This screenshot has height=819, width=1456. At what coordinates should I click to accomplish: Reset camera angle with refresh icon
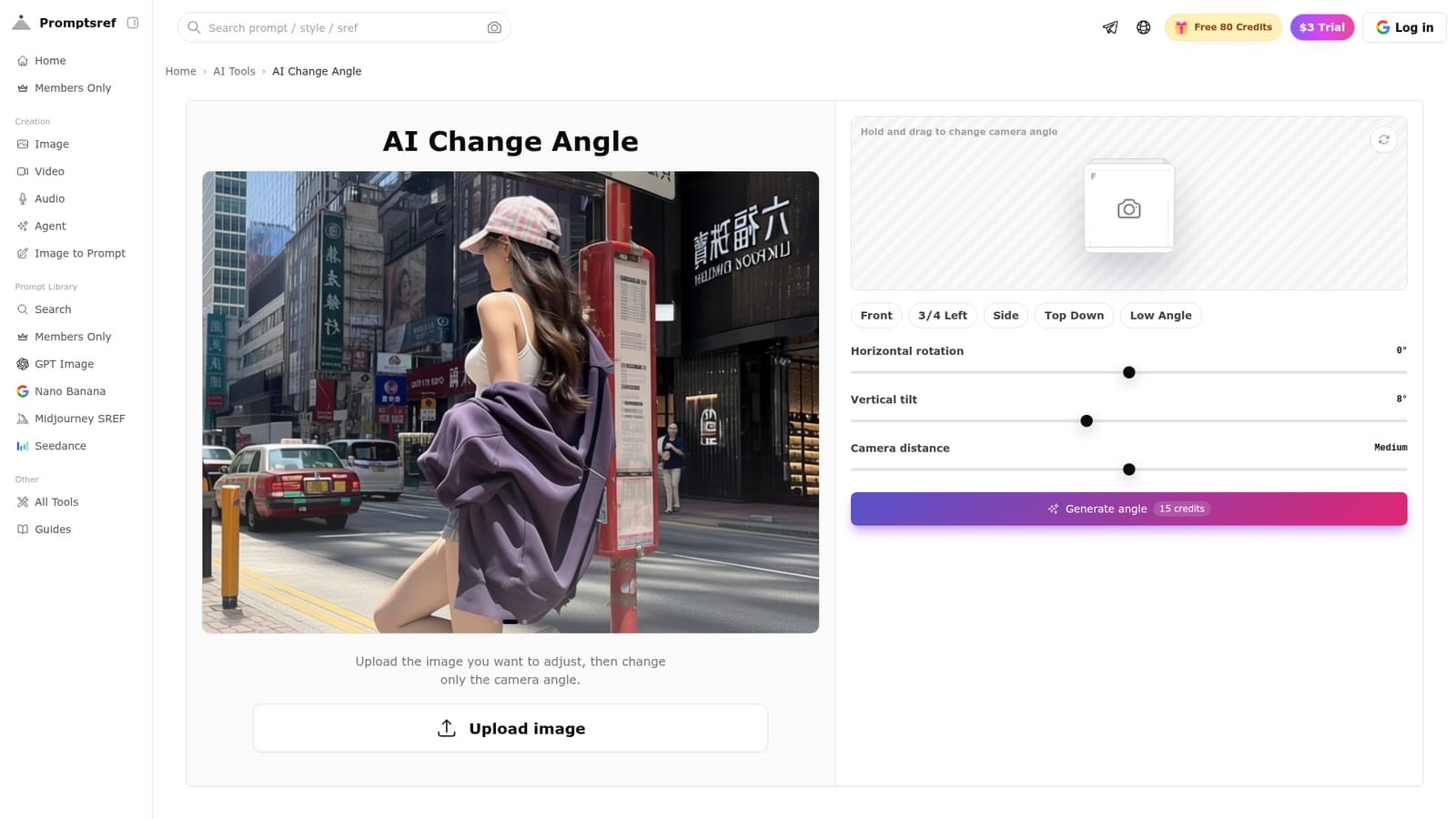click(x=1384, y=140)
